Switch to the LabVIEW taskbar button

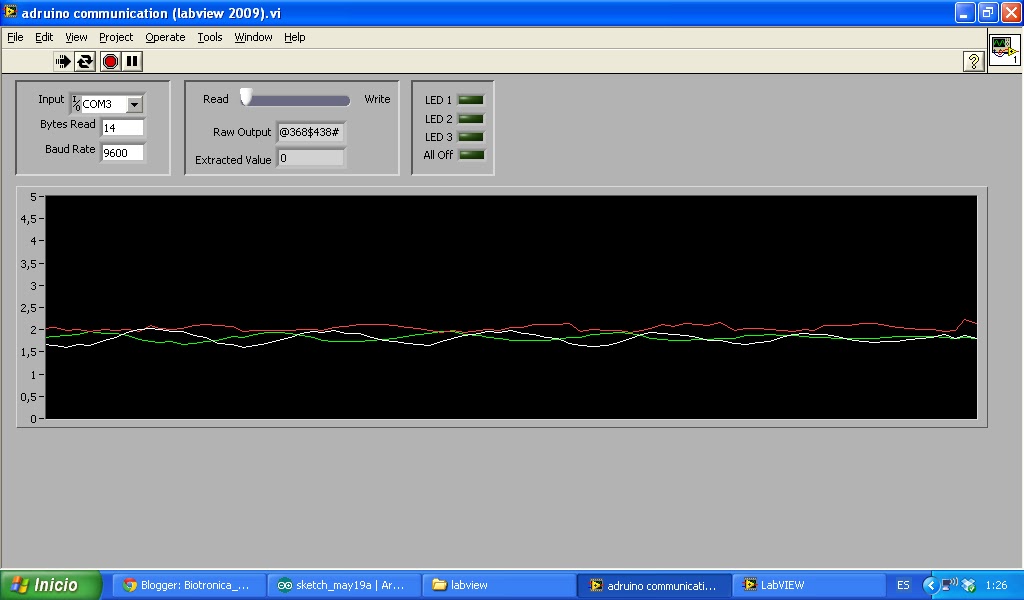(x=808, y=585)
